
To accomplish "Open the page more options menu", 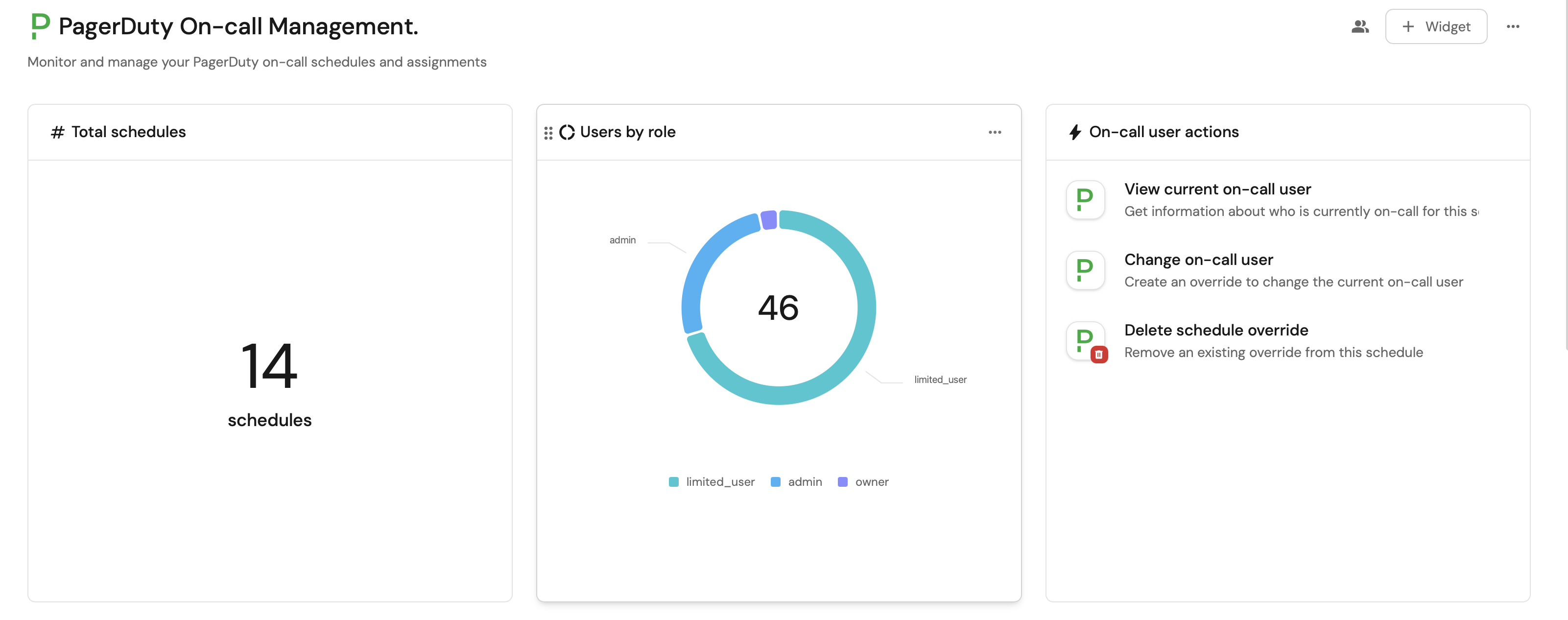I will (x=1513, y=27).
